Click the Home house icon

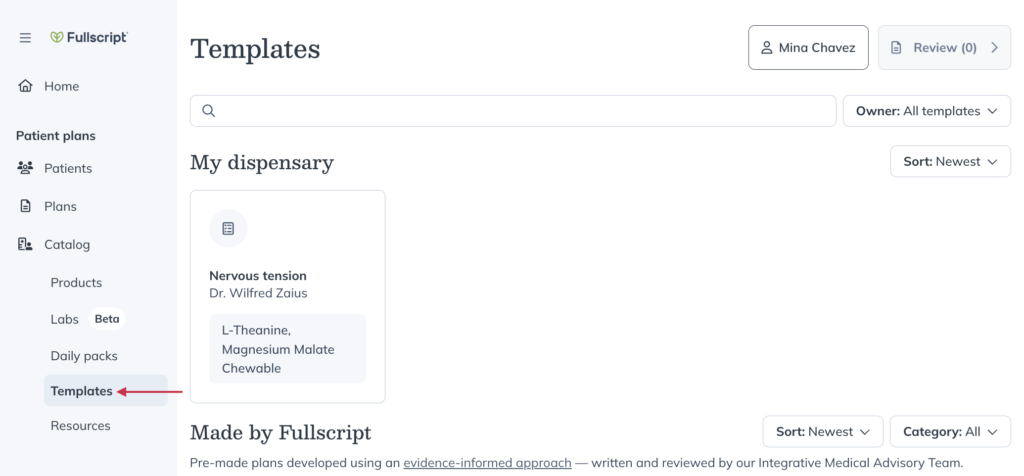25,86
